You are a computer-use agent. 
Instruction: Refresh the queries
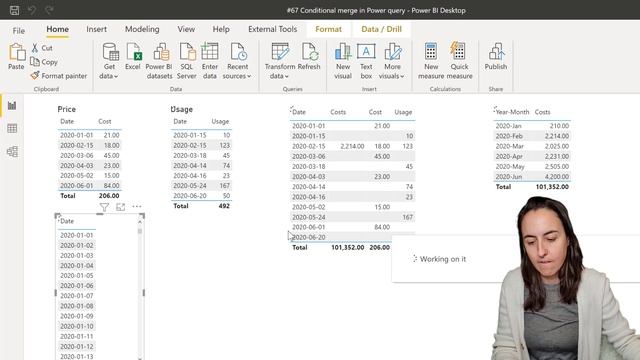click(x=309, y=57)
